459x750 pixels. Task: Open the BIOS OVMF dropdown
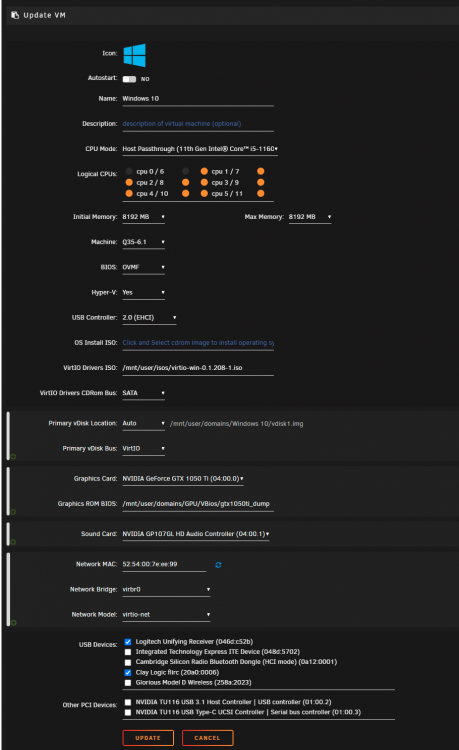[143, 267]
